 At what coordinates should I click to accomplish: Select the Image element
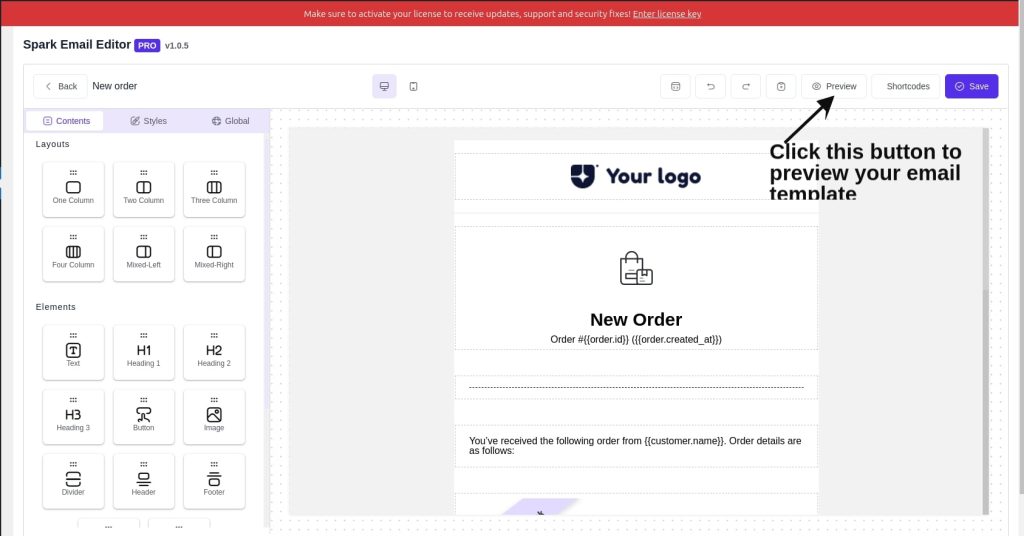(x=214, y=417)
